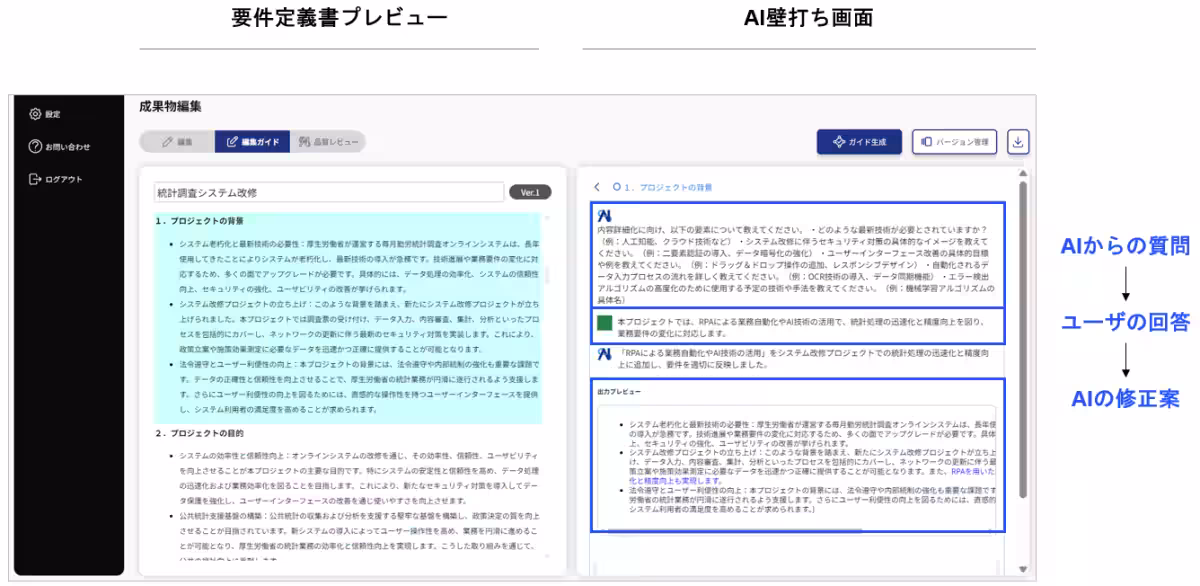Click the お問い合わせ question mark icon
The height and width of the screenshot is (586, 1200).
(x=35, y=147)
